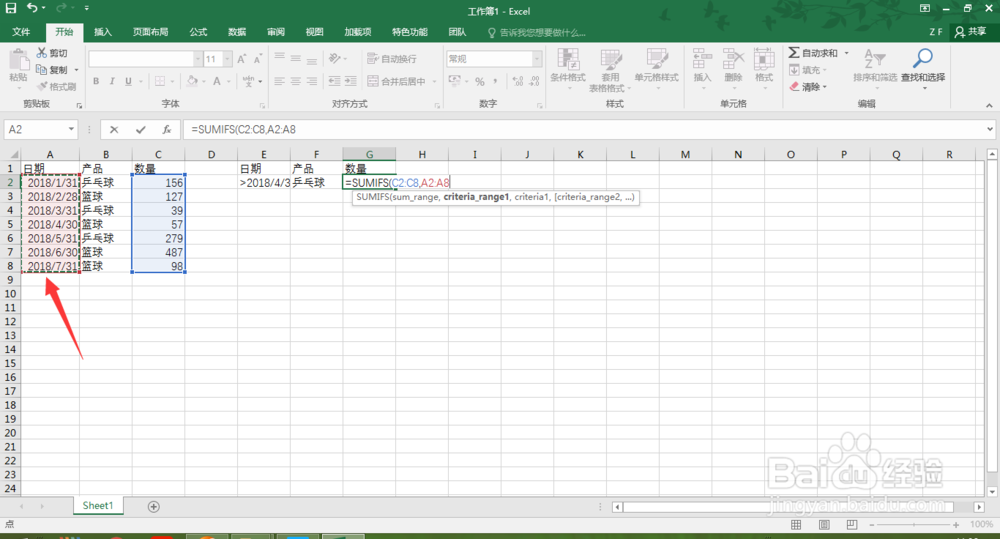Open the File (文件) tab
The width and height of the screenshot is (1000, 539).
(x=21, y=32)
